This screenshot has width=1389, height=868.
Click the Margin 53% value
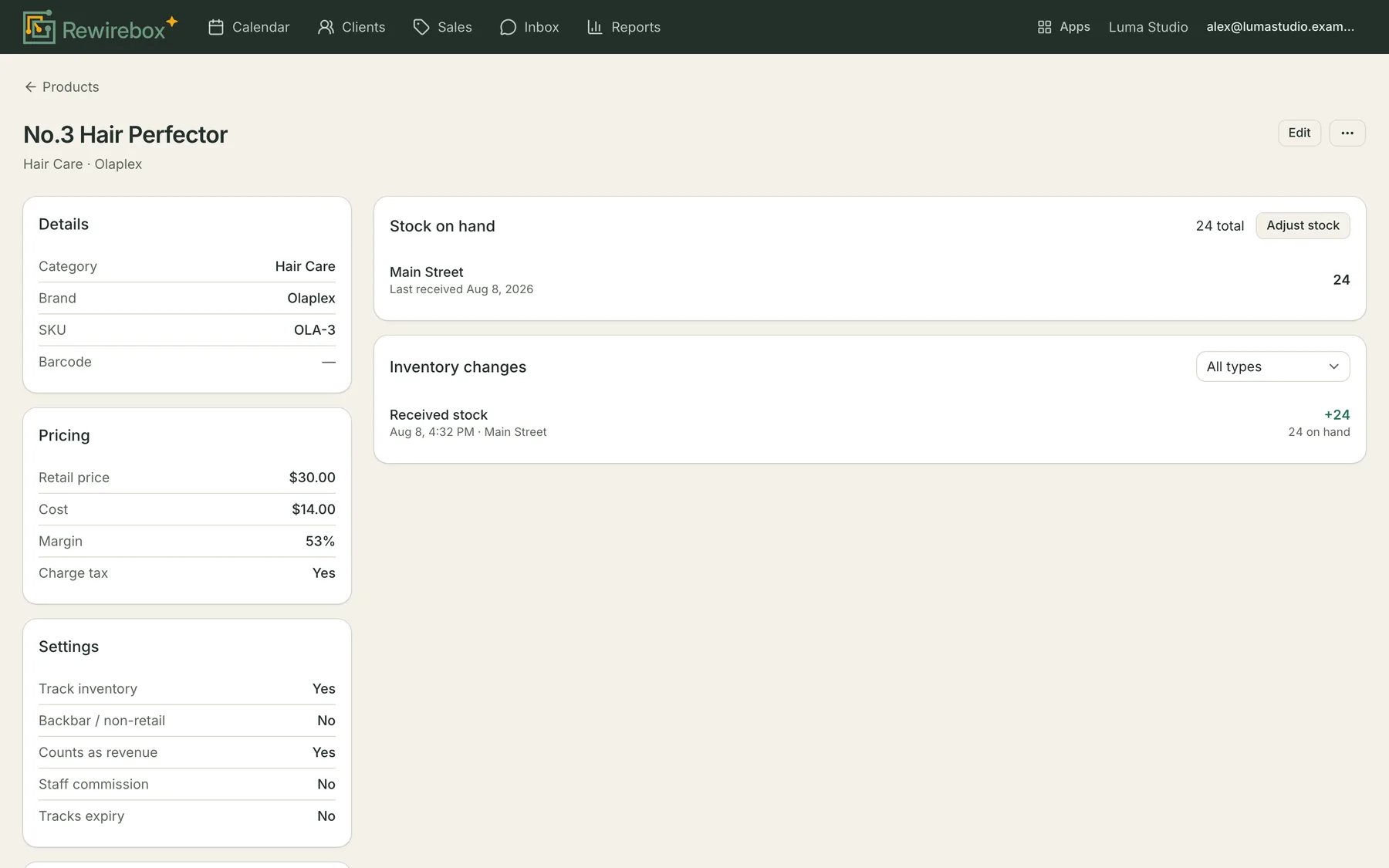(x=320, y=541)
